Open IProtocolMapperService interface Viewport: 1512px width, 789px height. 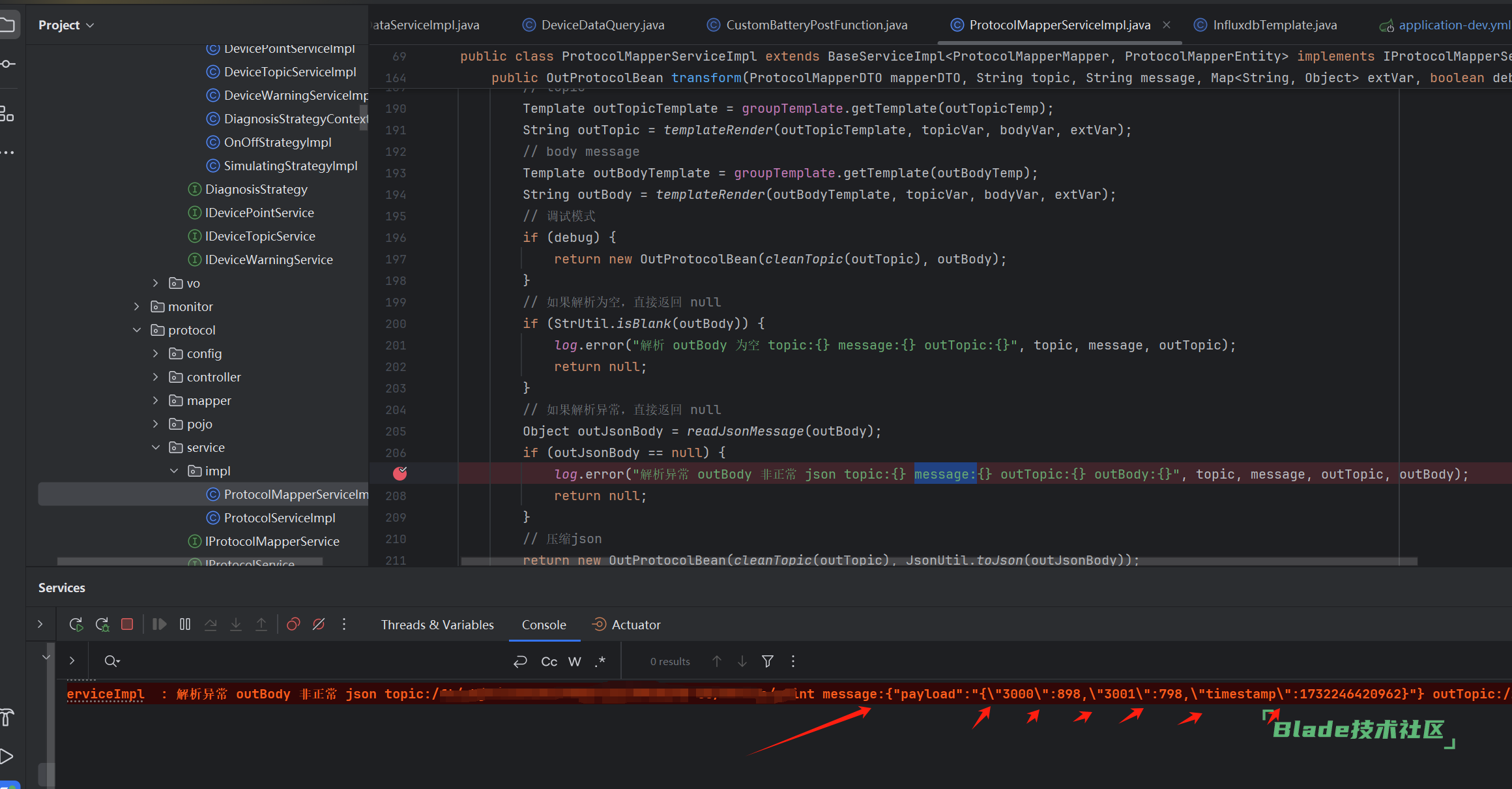264,541
